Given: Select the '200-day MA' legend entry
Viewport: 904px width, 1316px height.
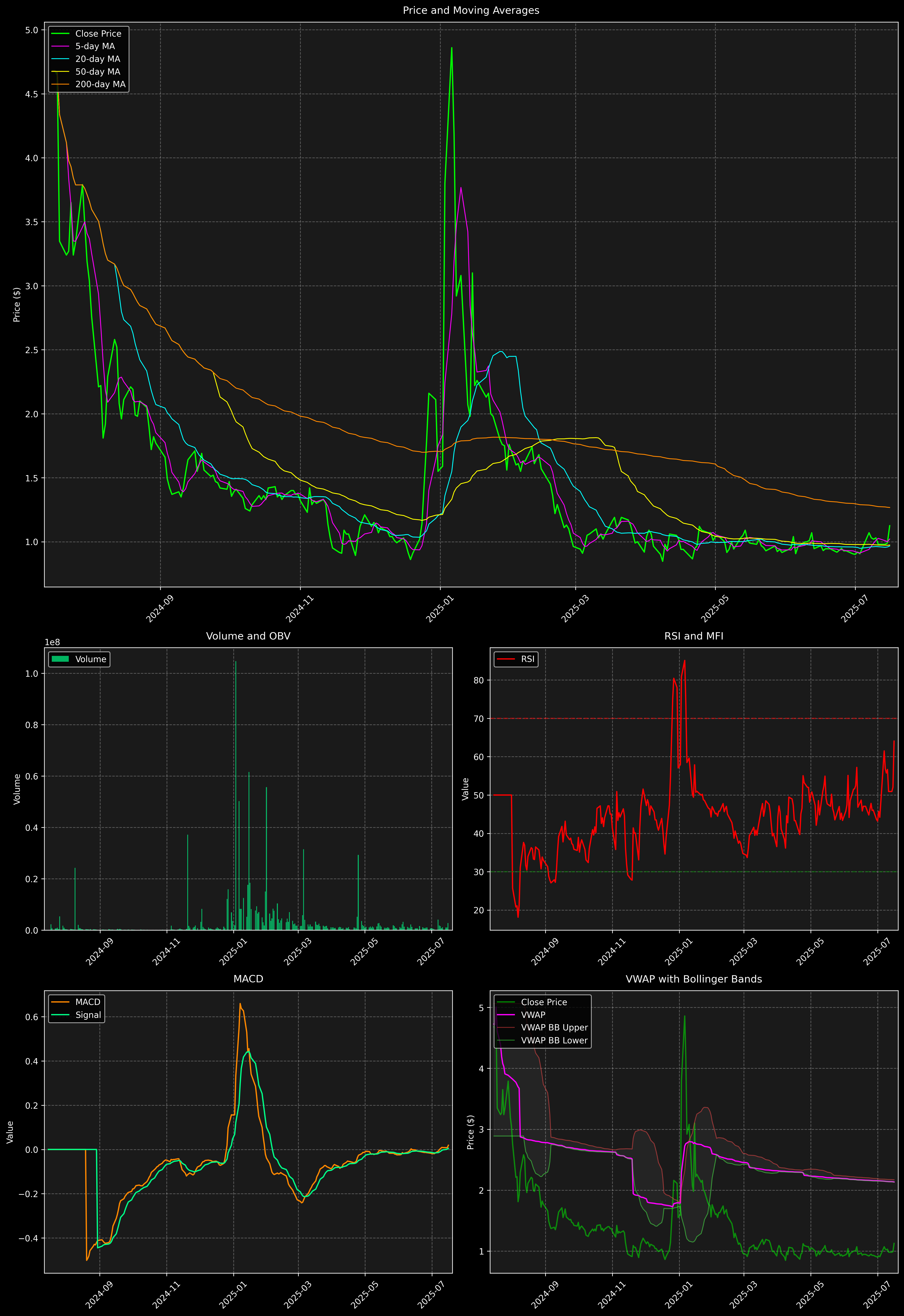Looking at the screenshot, I should pos(88,84).
